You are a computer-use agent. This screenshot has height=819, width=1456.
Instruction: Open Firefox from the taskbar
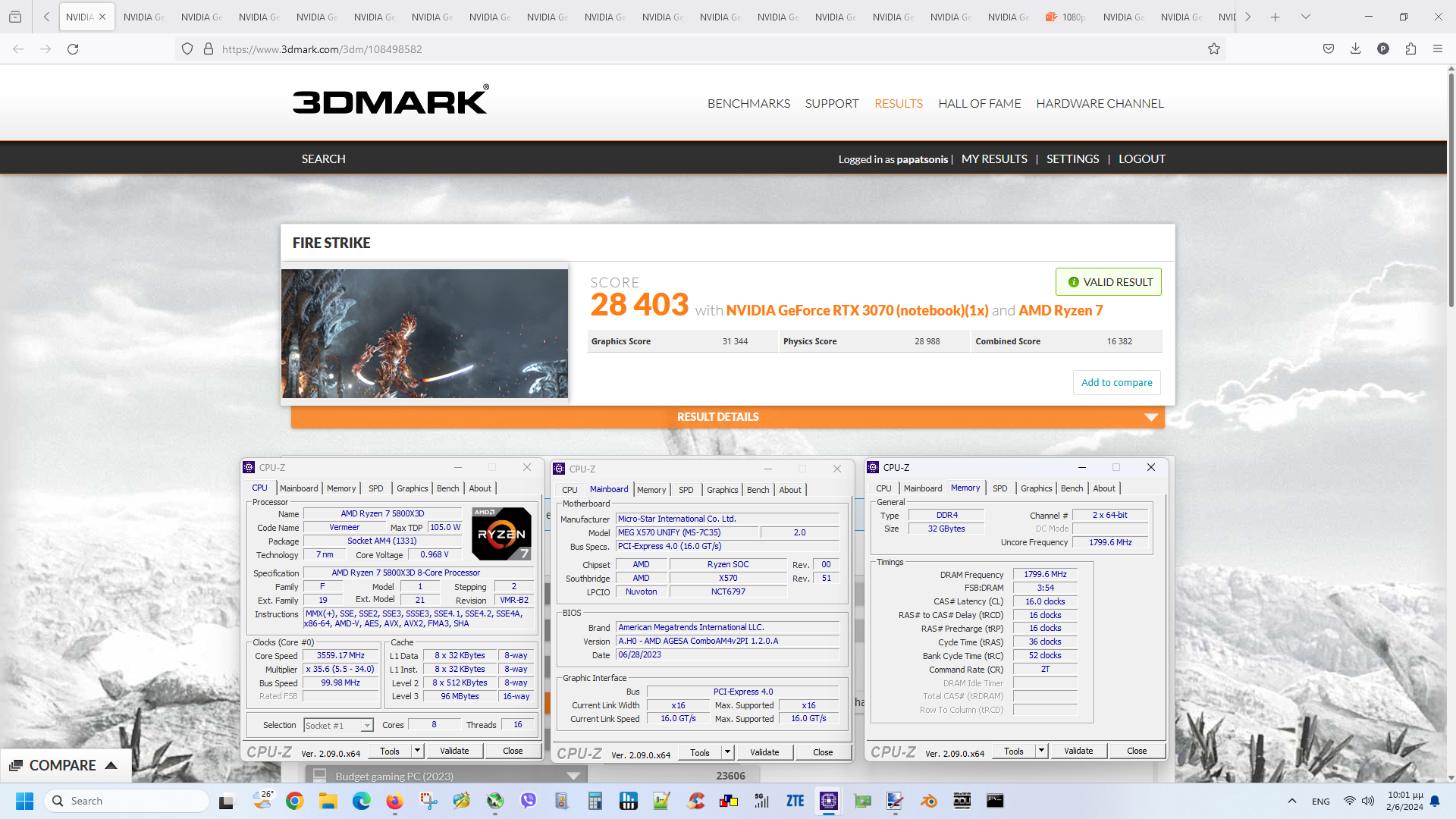(x=394, y=801)
